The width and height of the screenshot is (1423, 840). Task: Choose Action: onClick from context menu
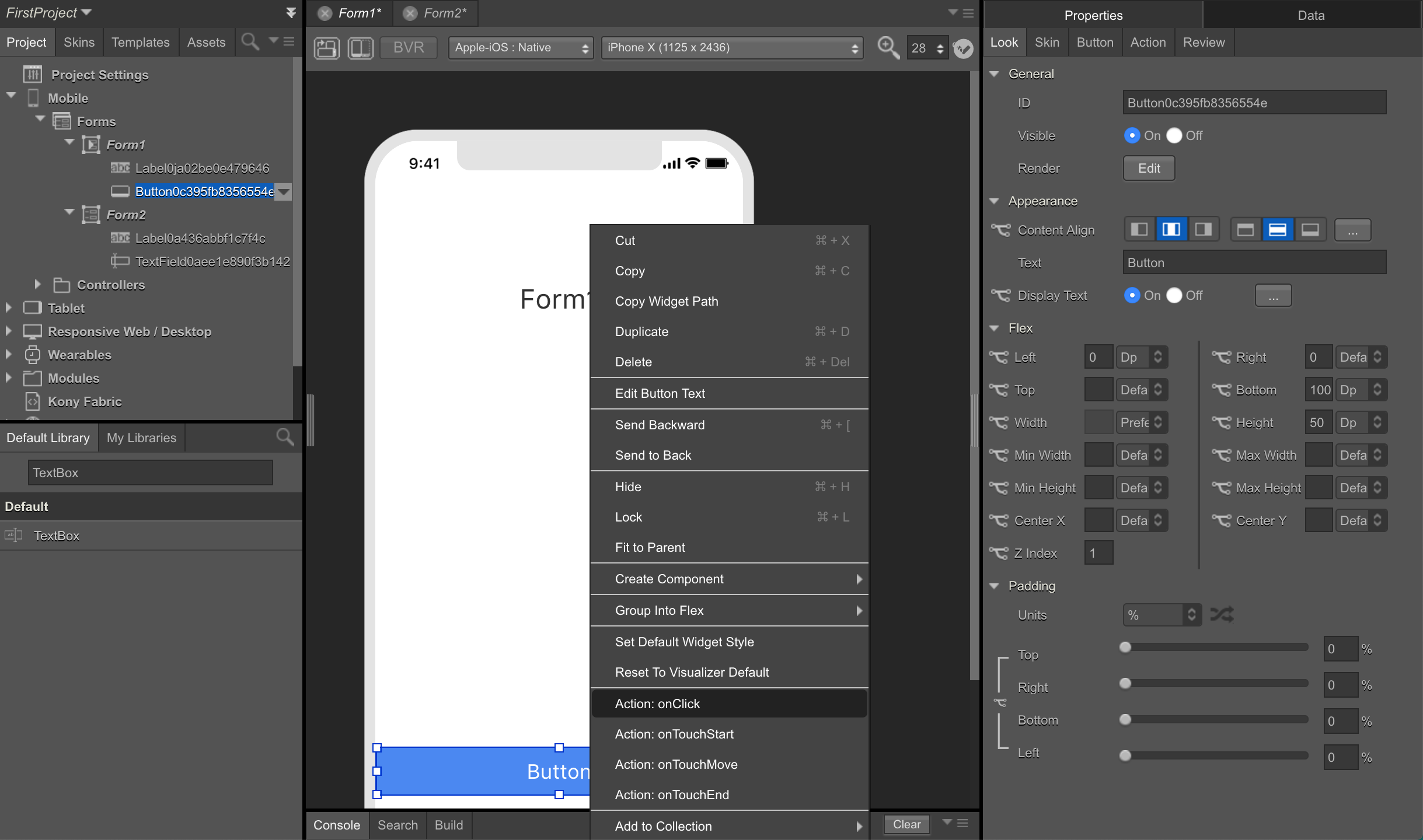click(x=657, y=703)
